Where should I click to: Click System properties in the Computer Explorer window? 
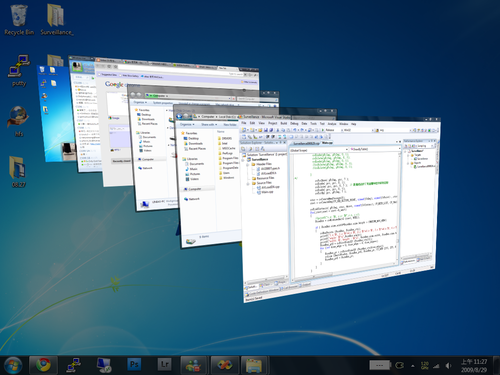pyautogui.click(x=163, y=103)
